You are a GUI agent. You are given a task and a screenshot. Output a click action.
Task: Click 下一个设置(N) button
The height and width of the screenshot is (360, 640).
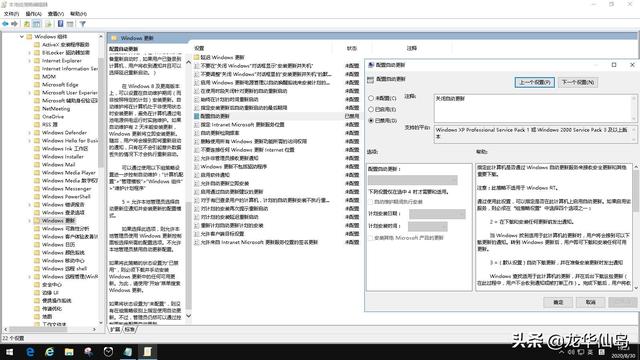578,82
